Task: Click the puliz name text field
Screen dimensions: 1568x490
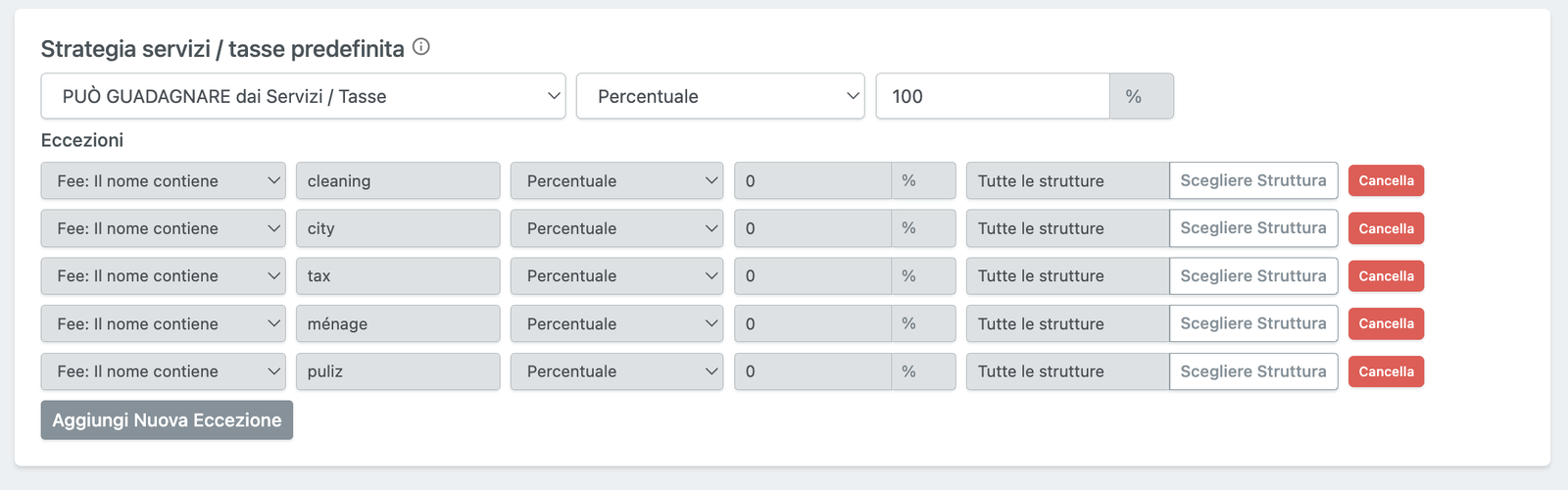Action: coord(398,371)
